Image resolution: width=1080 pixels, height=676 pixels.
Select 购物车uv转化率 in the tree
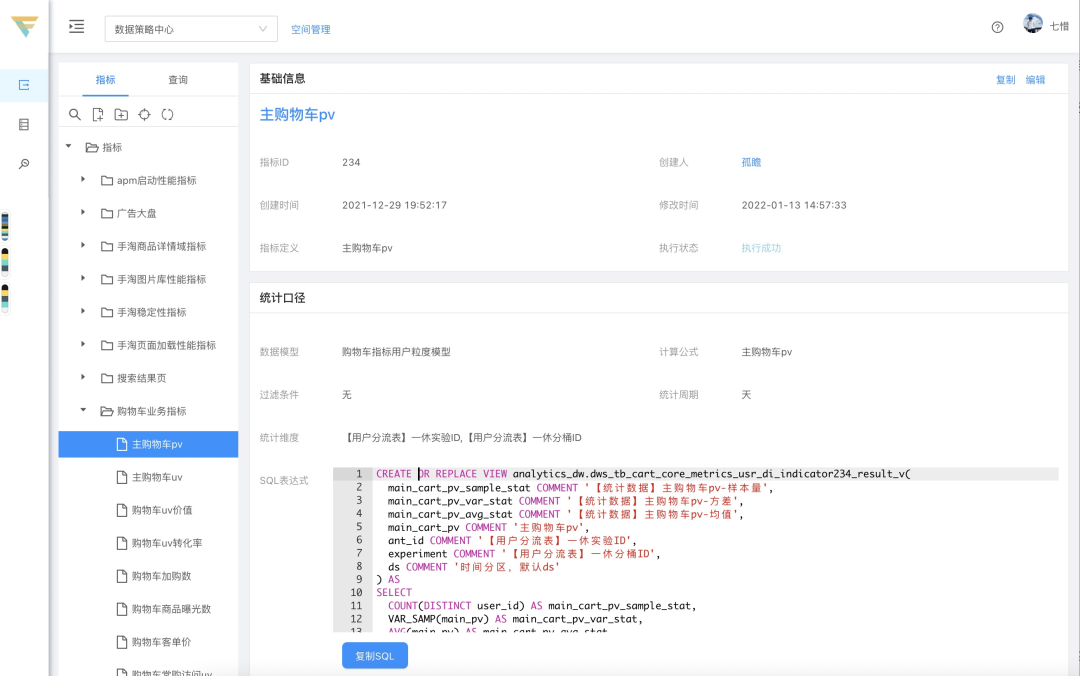166,543
